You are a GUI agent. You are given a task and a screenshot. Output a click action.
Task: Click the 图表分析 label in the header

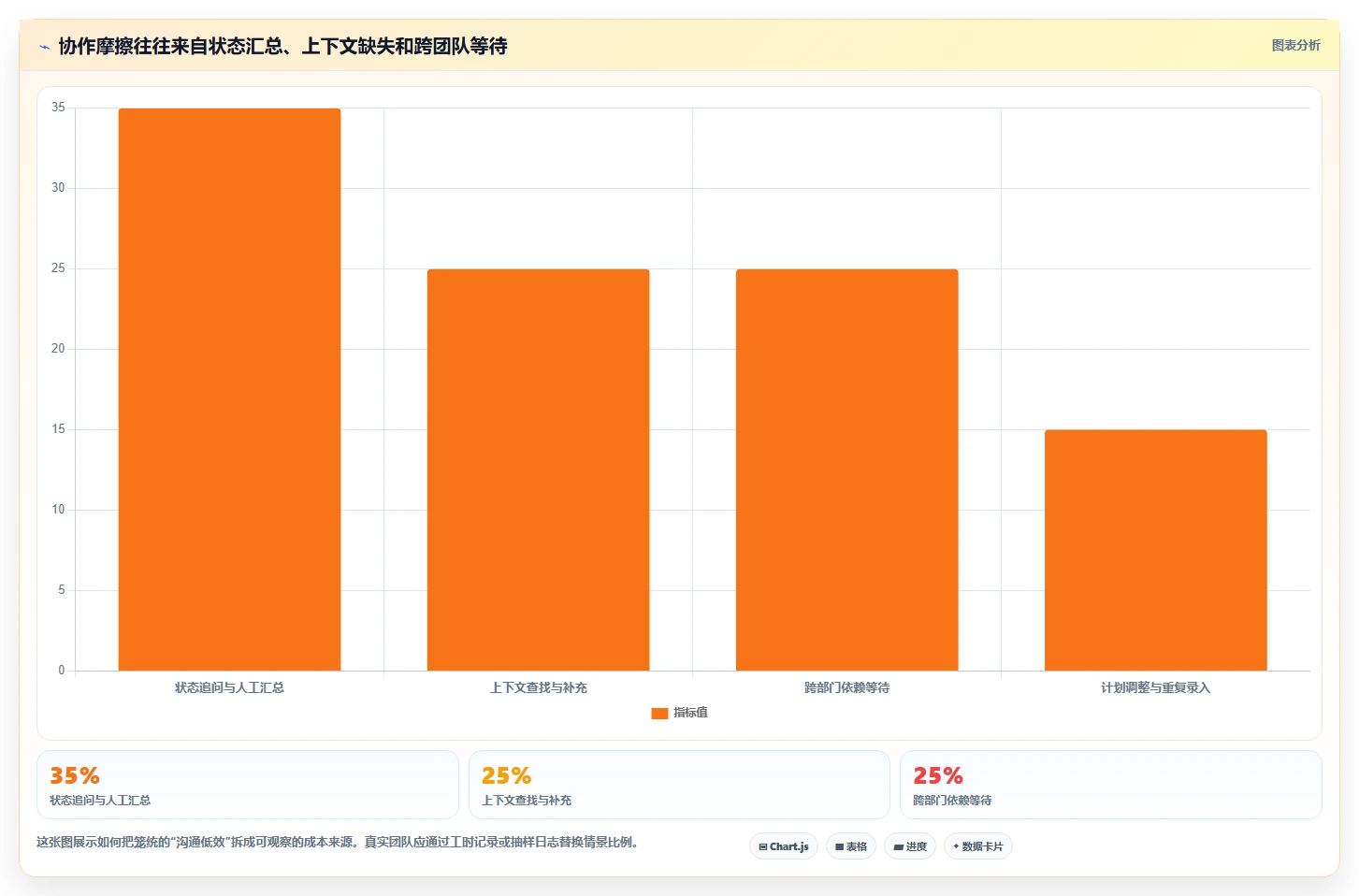[x=1295, y=45]
